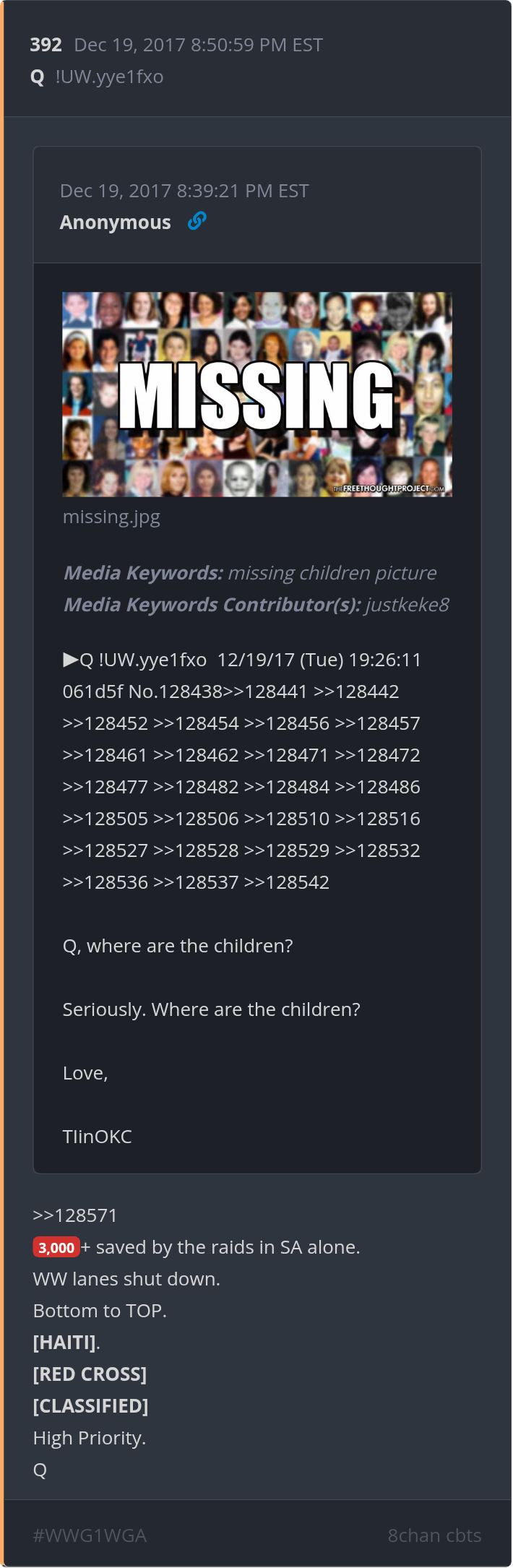The width and height of the screenshot is (513, 1568).
Task: Click the >>128571 reply reference
Action: [75, 1215]
